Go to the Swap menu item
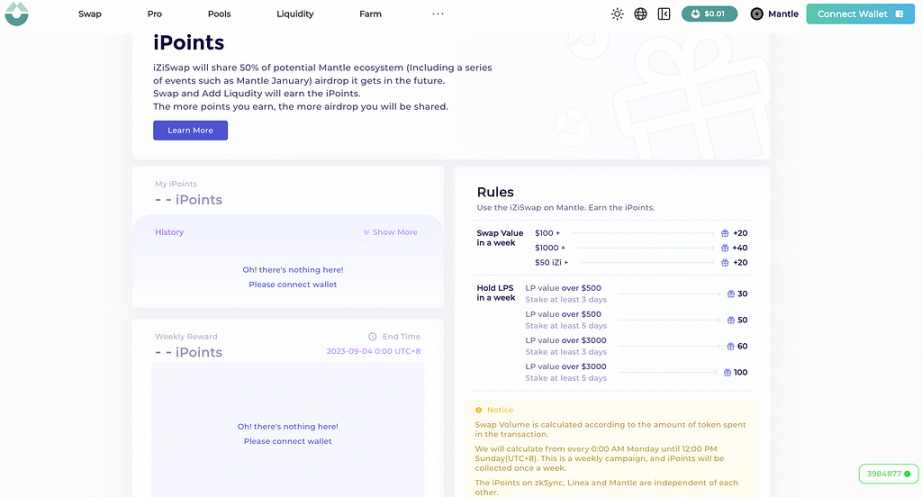Screen dimensions: 922x497 click(x=90, y=14)
